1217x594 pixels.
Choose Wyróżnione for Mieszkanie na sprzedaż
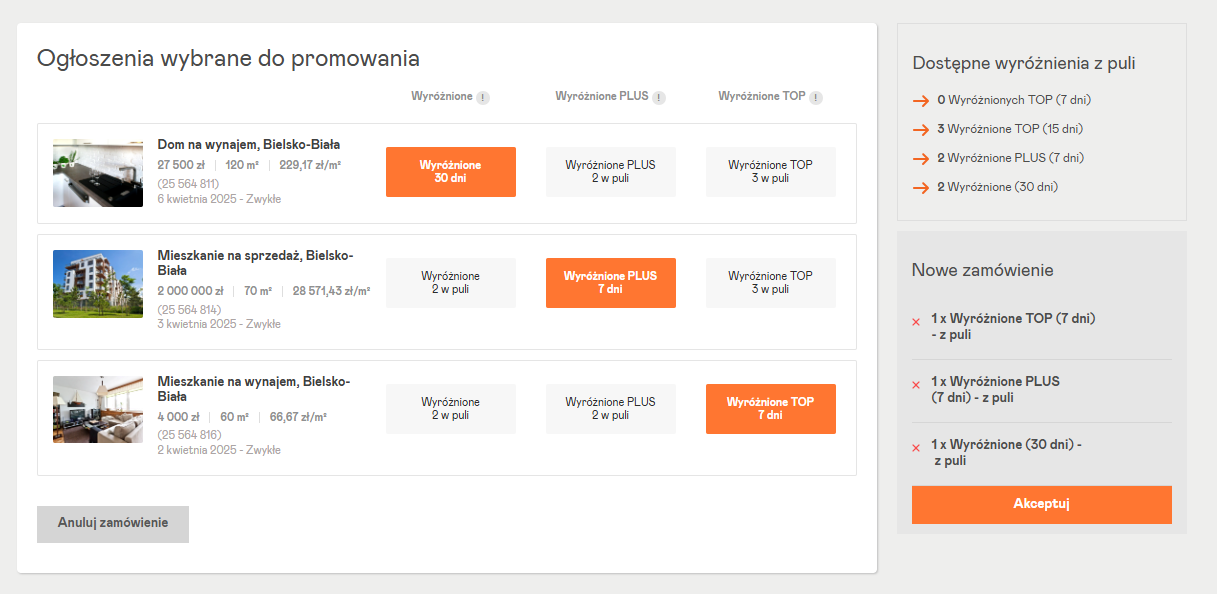450,282
